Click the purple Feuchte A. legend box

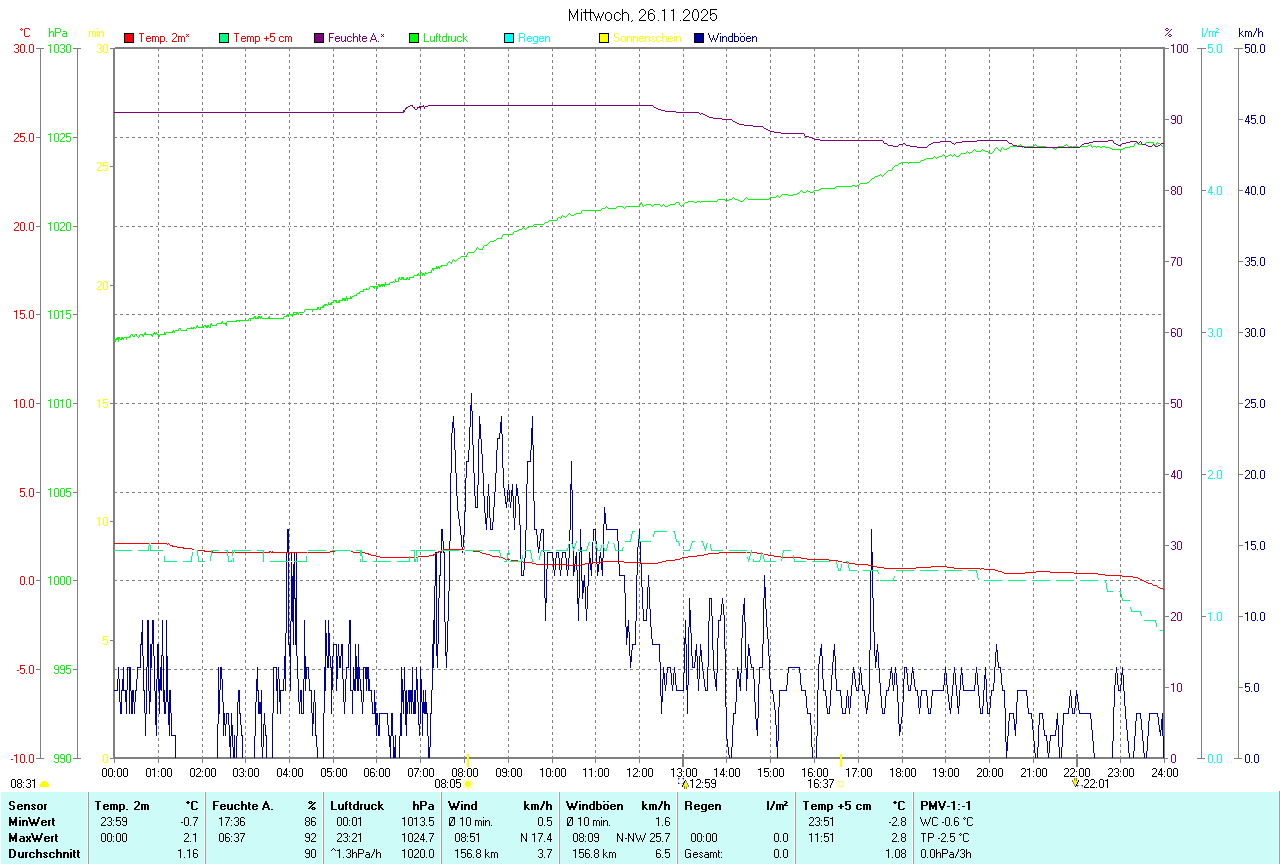(x=319, y=38)
